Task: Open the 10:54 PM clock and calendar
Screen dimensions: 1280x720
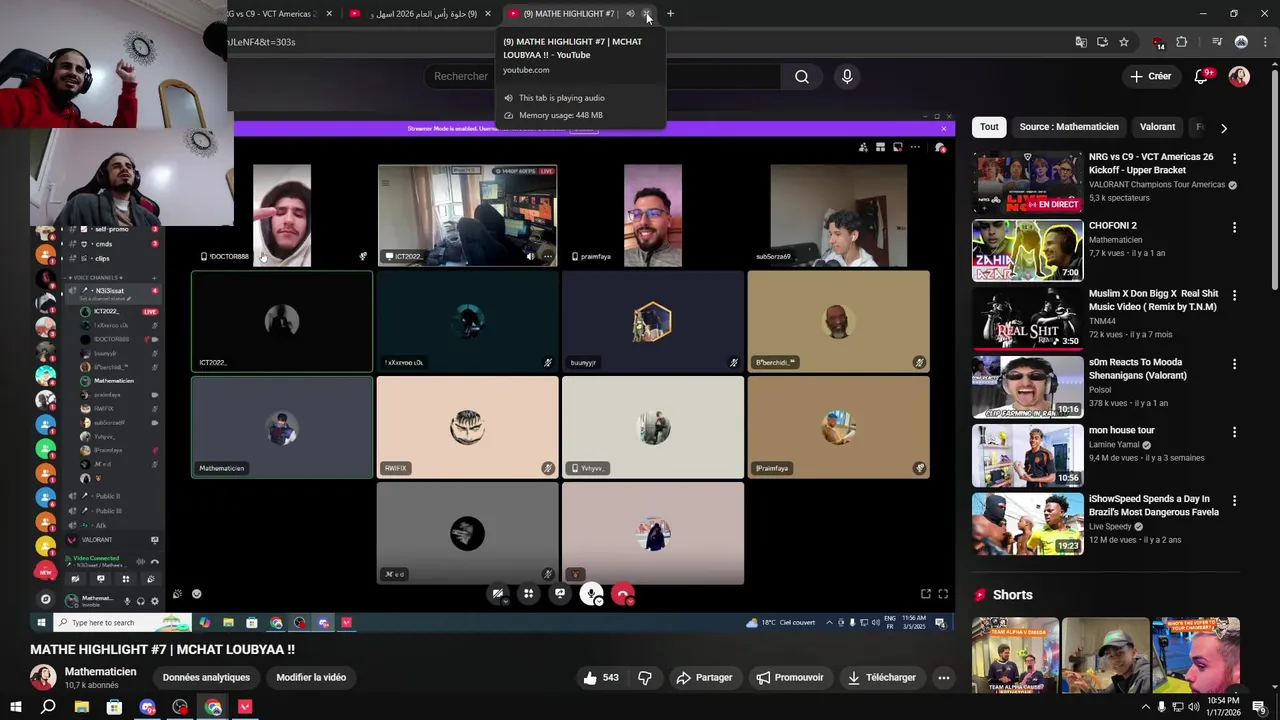Action: 1223,707
